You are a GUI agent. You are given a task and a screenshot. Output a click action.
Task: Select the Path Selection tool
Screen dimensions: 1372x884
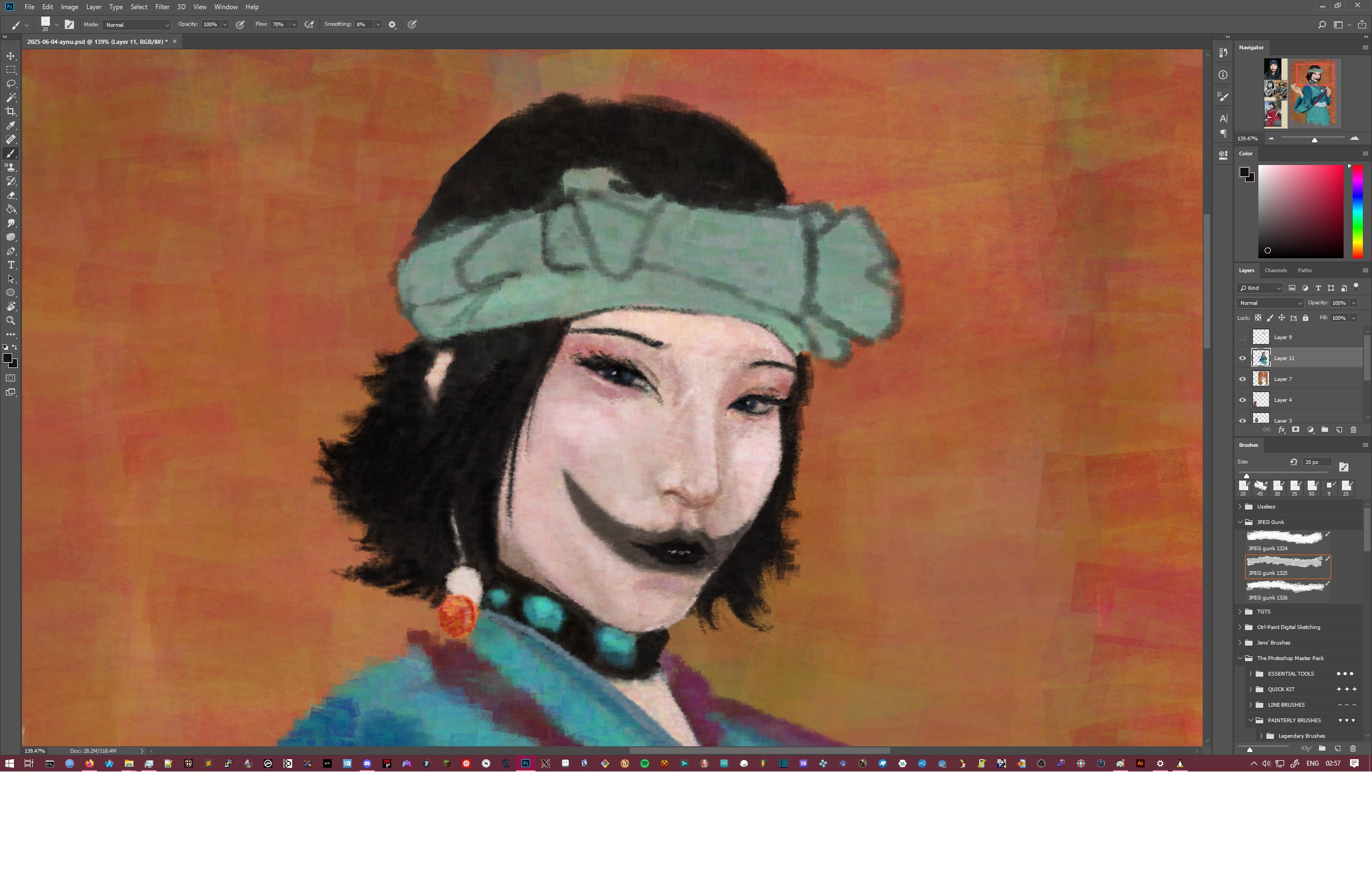11,279
